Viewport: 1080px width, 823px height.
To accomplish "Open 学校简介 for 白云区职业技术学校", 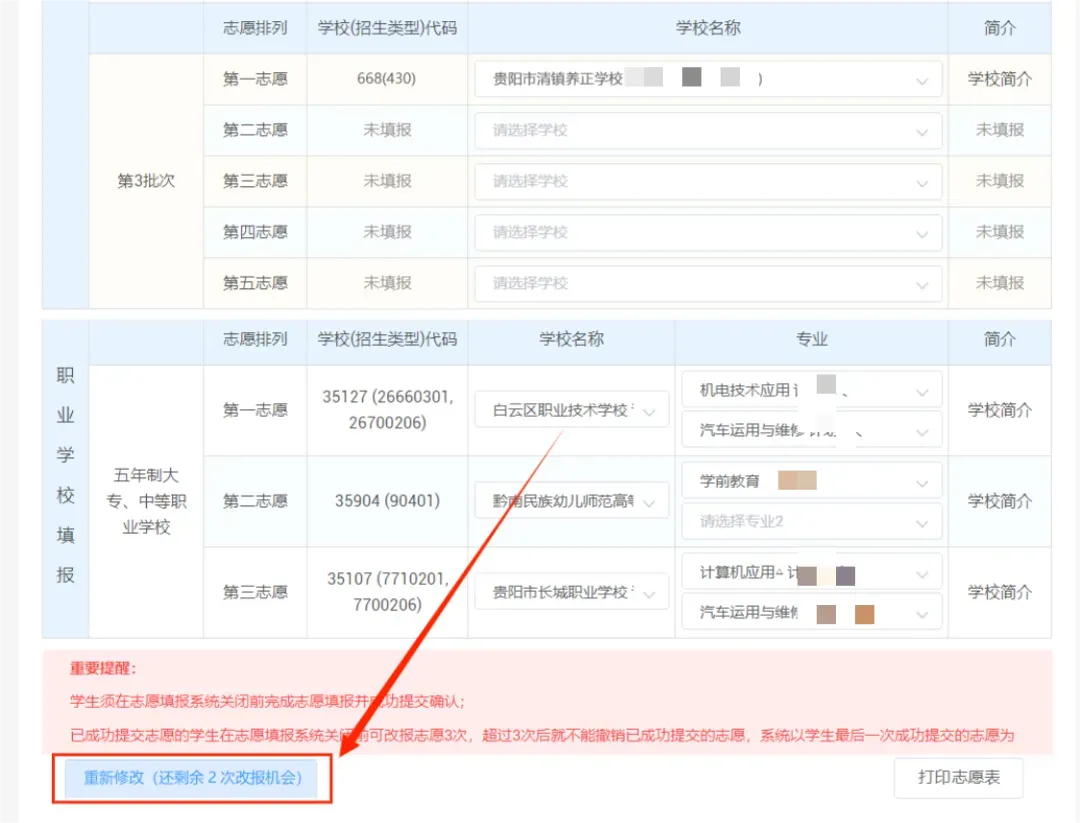I will [x=999, y=409].
